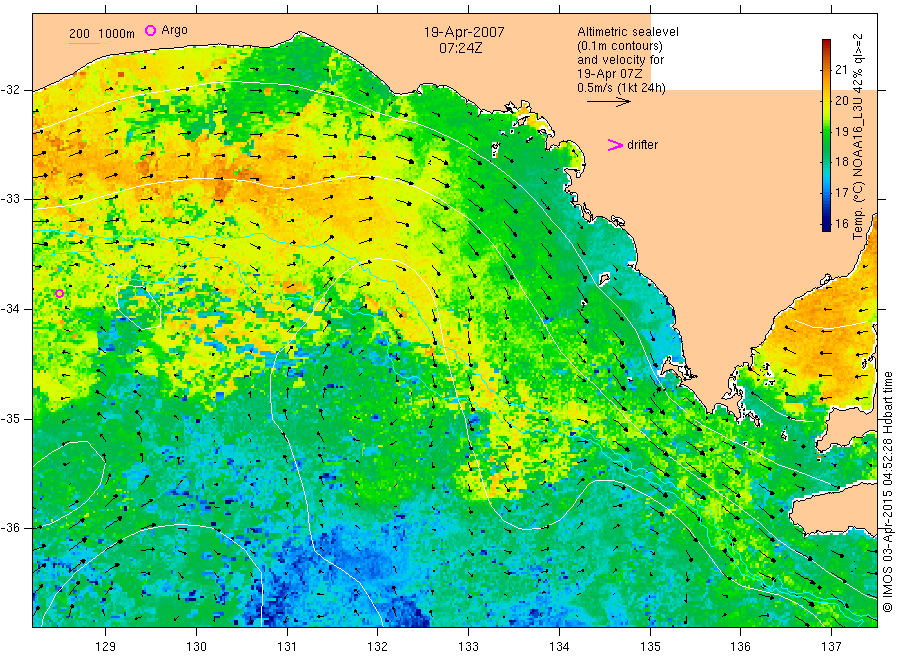Click the magenta drifter legend symbol
900x660 pixels.
point(615,145)
